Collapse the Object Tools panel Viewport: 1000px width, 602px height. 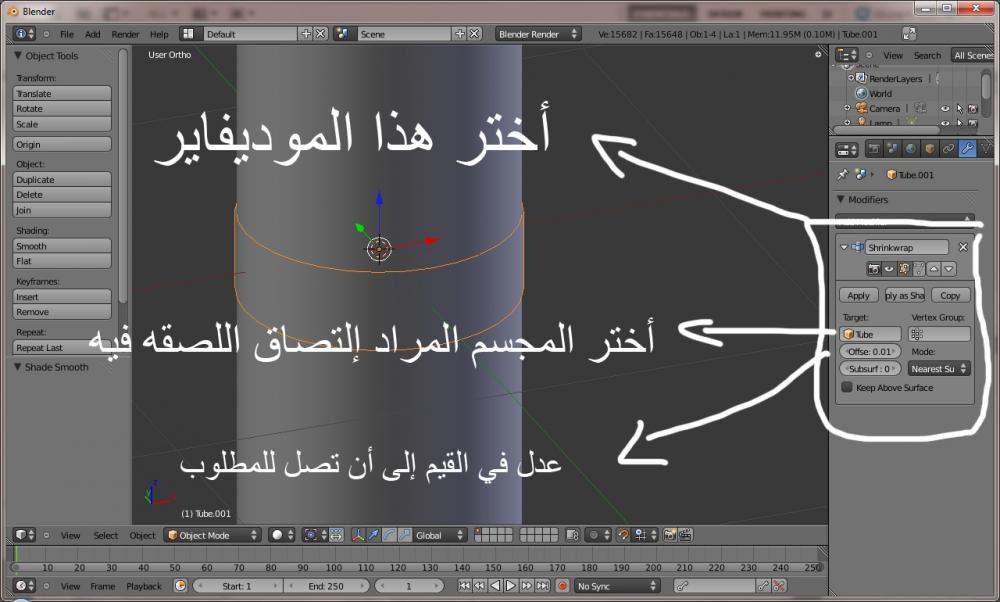(x=18, y=55)
